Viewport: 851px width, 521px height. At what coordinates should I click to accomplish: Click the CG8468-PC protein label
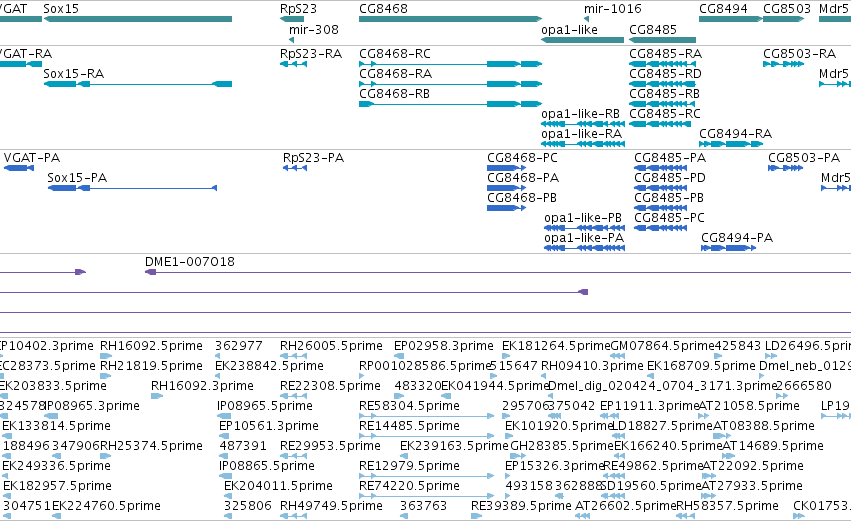tap(522, 158)
